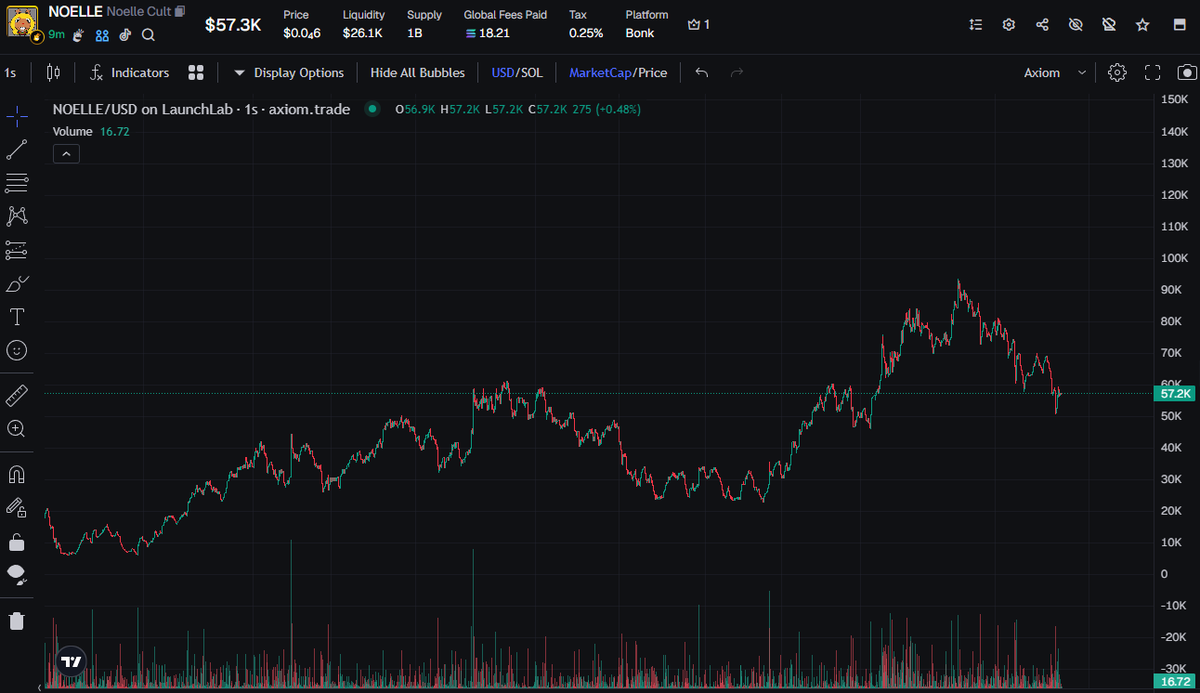This screenshot has width=1200, height=693.
Task: Open the long position forecasting tool
Action: tap(17, 250)
